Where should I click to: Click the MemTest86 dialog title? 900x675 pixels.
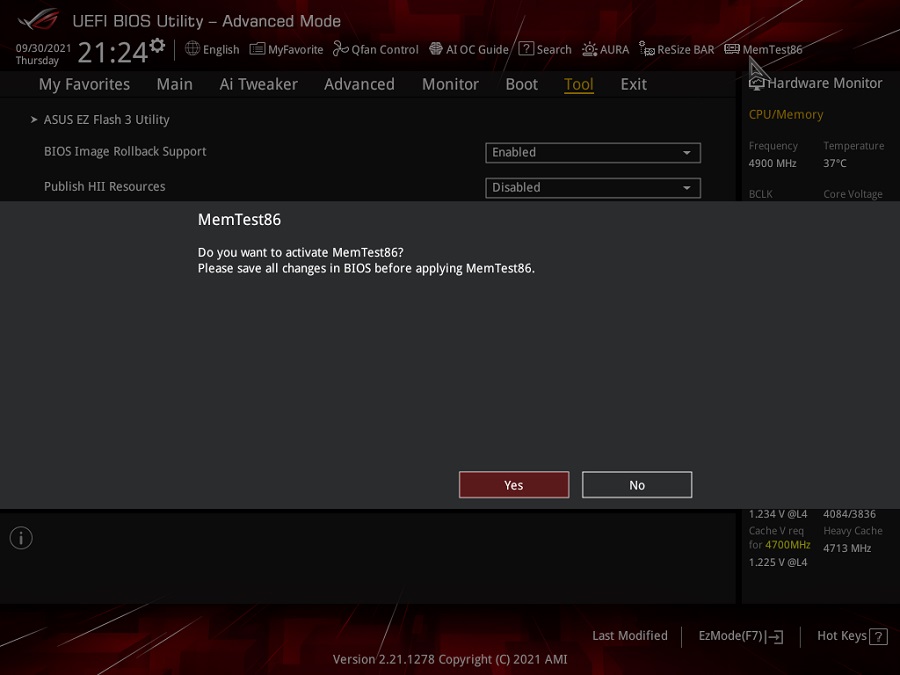[x=239, y=220]
